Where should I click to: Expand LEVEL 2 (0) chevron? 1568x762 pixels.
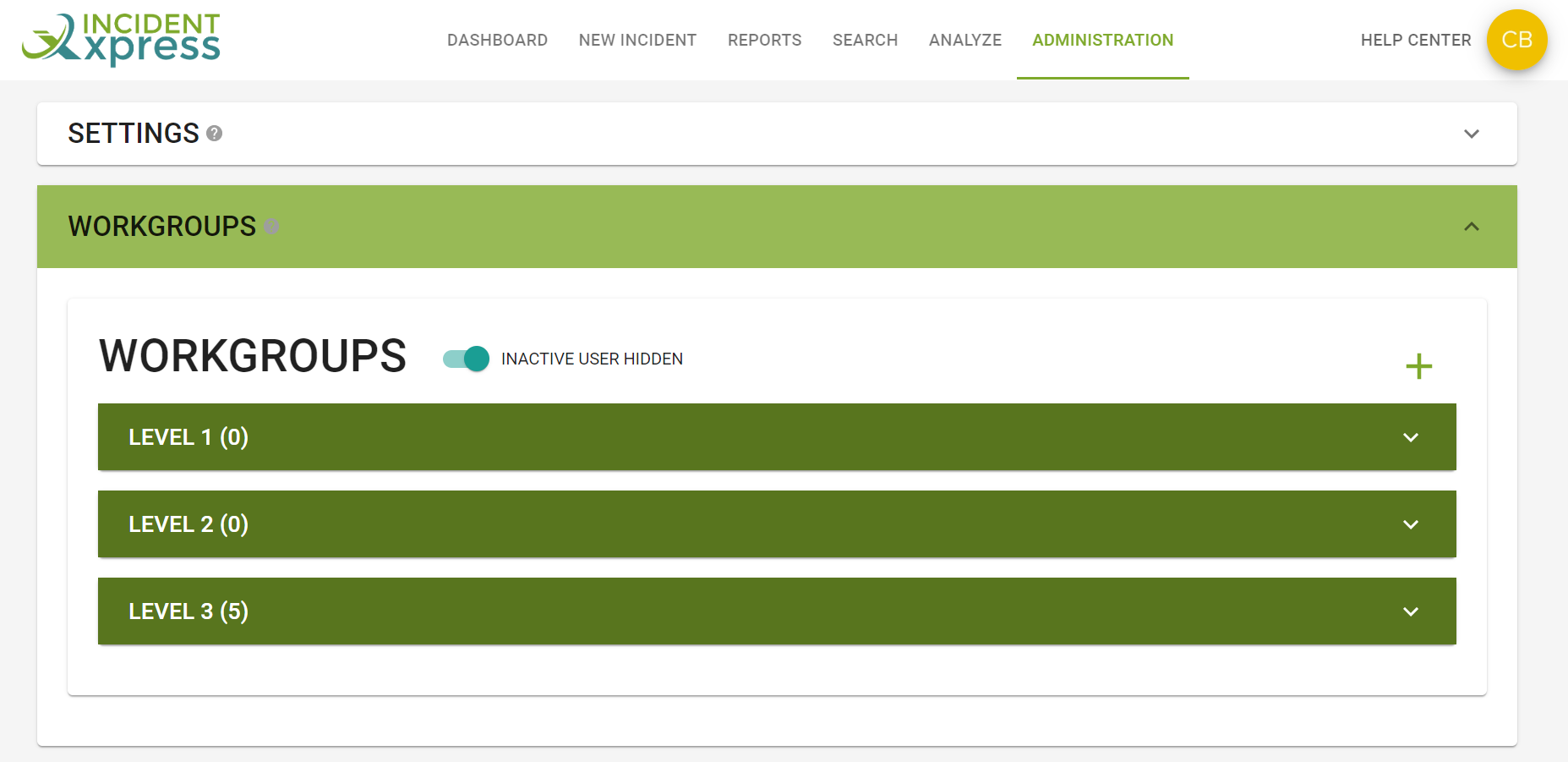(1411, 524)
